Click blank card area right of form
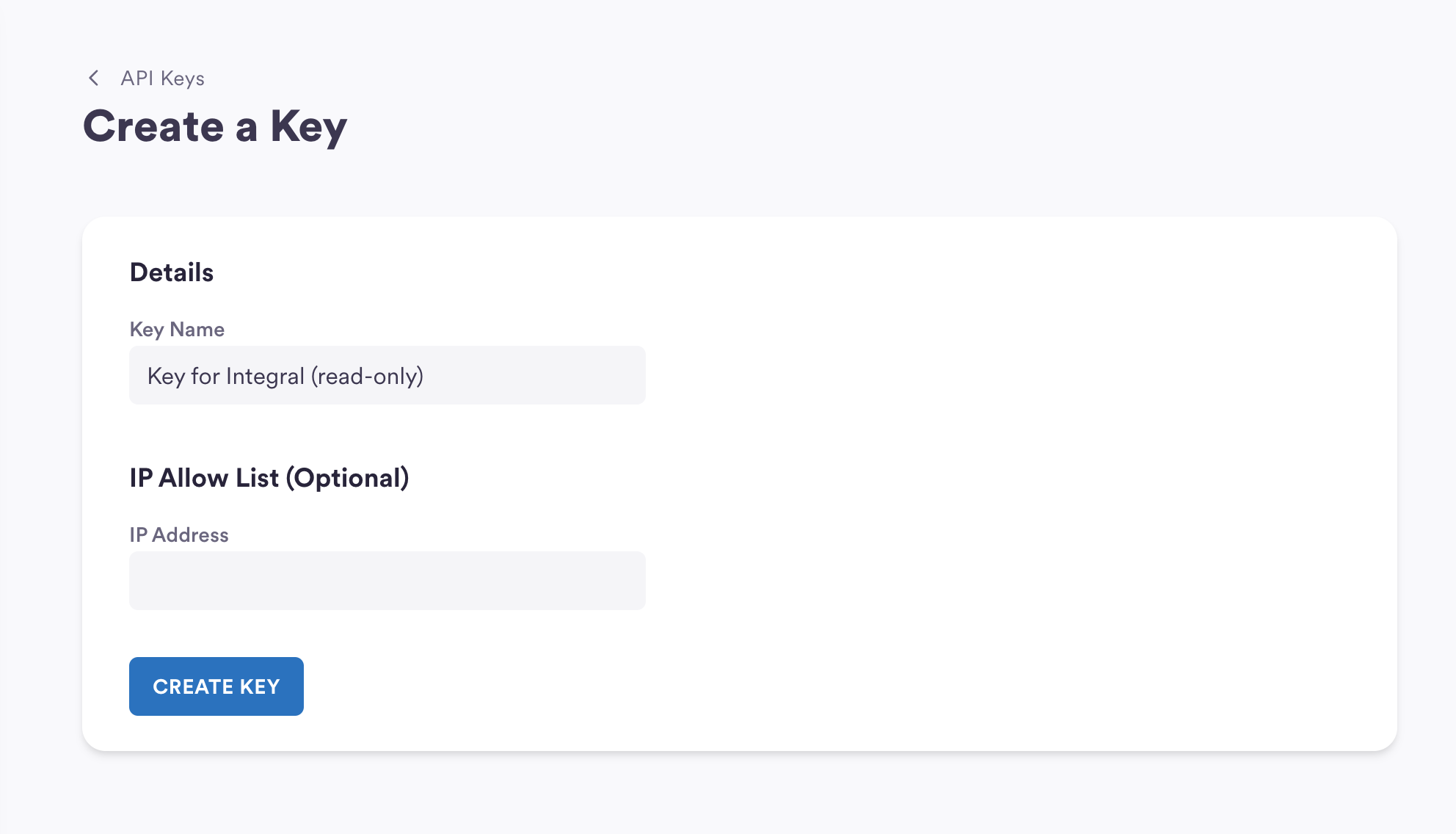The image size is (1456, 834). [x=1027, y=477]
